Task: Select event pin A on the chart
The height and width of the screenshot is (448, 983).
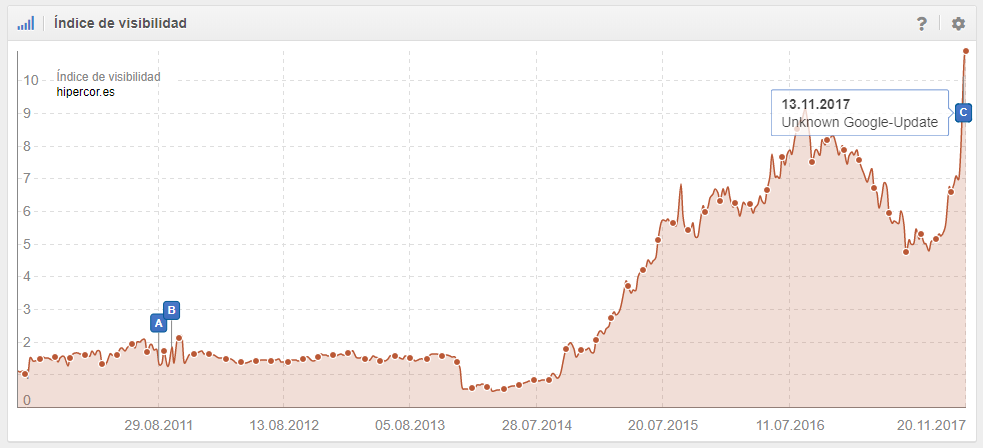Action: pos(158,323)
